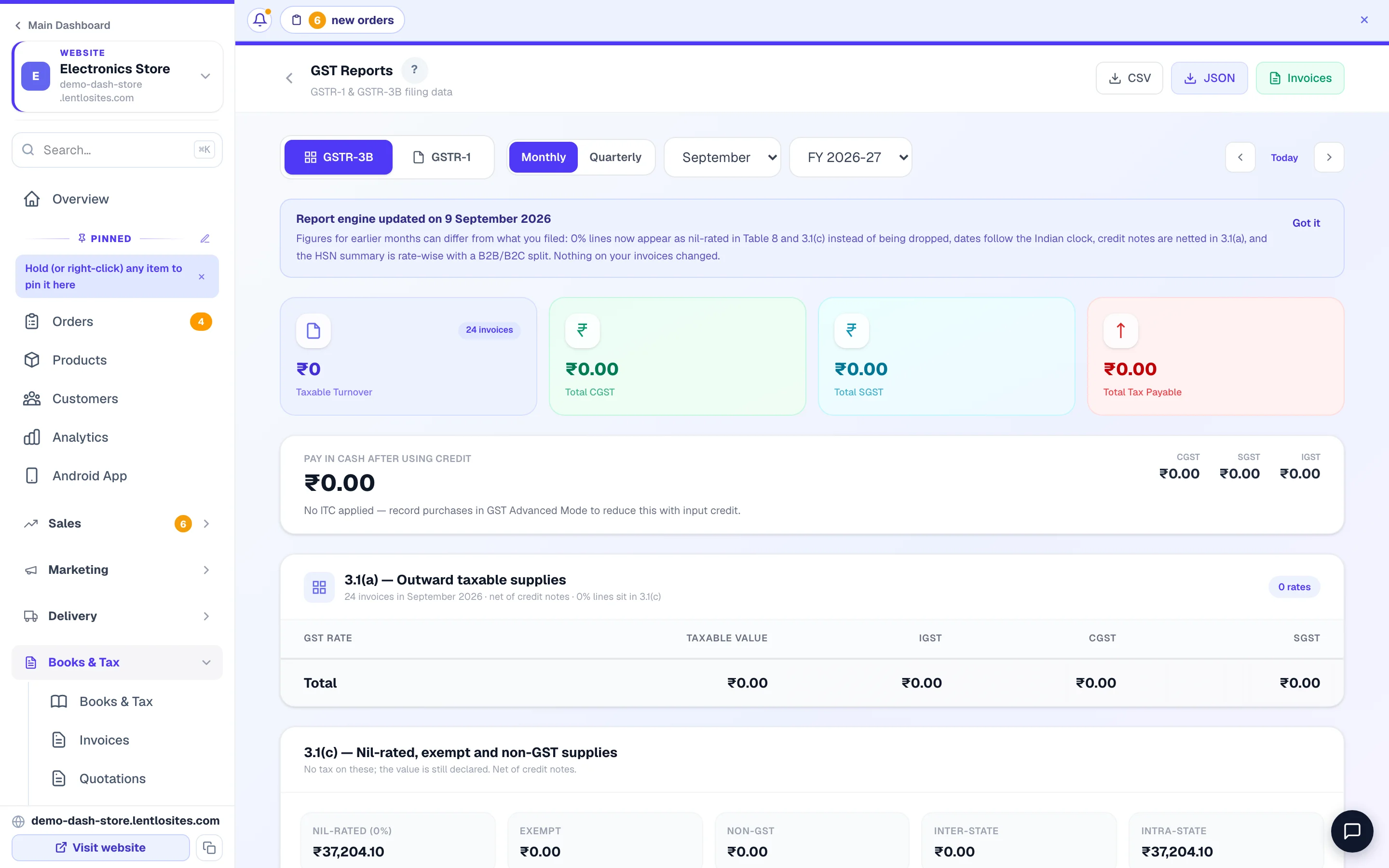The image size is (1389, 868).
Task: Go back using the arrow beside GST Reports
Action: (289, 78)
